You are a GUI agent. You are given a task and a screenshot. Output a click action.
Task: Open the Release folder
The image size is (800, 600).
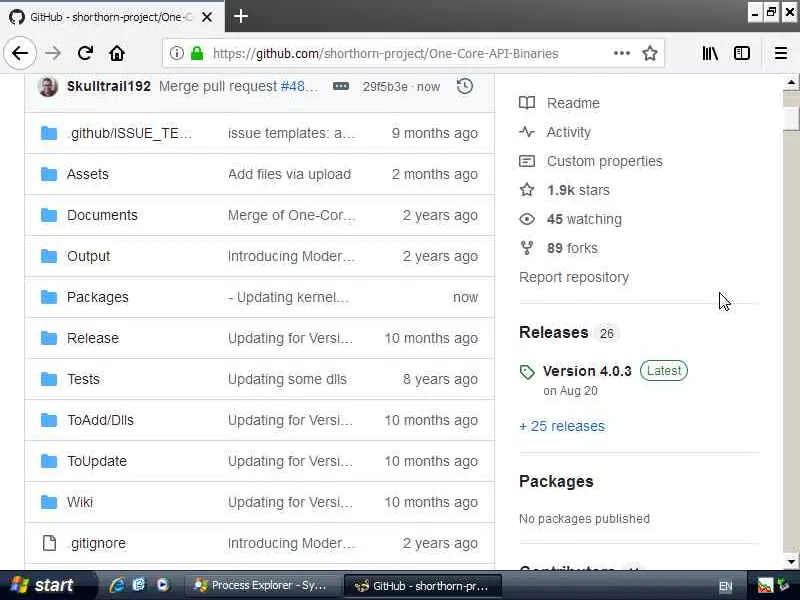(93, 338)
